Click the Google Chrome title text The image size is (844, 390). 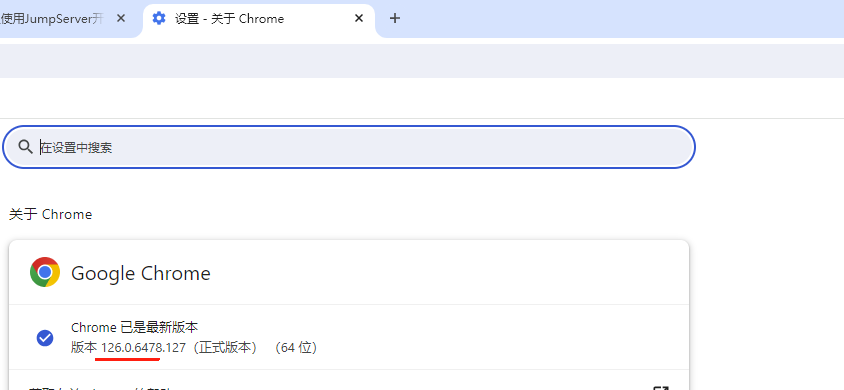coord(140,273)
